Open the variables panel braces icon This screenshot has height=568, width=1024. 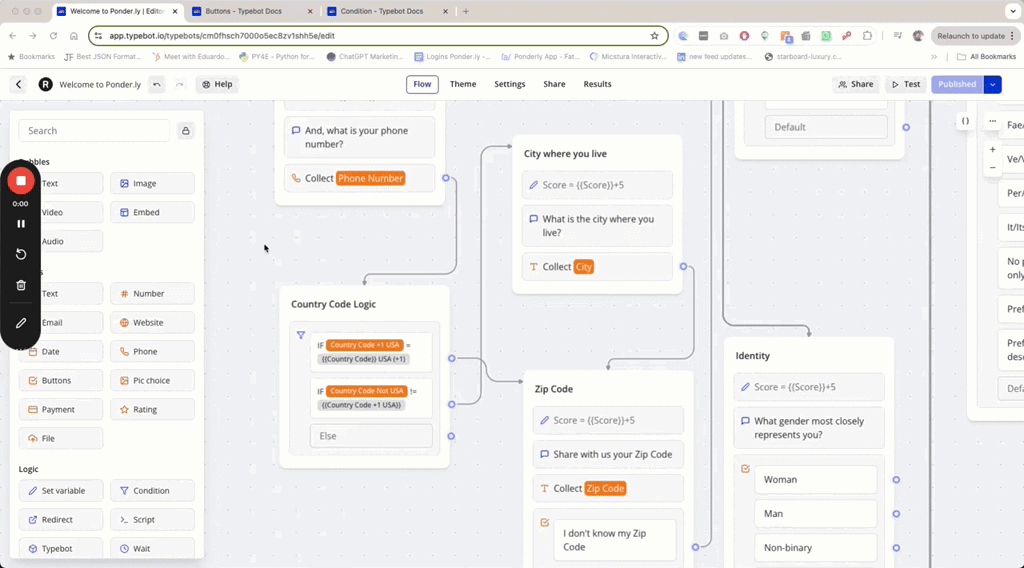965,121
